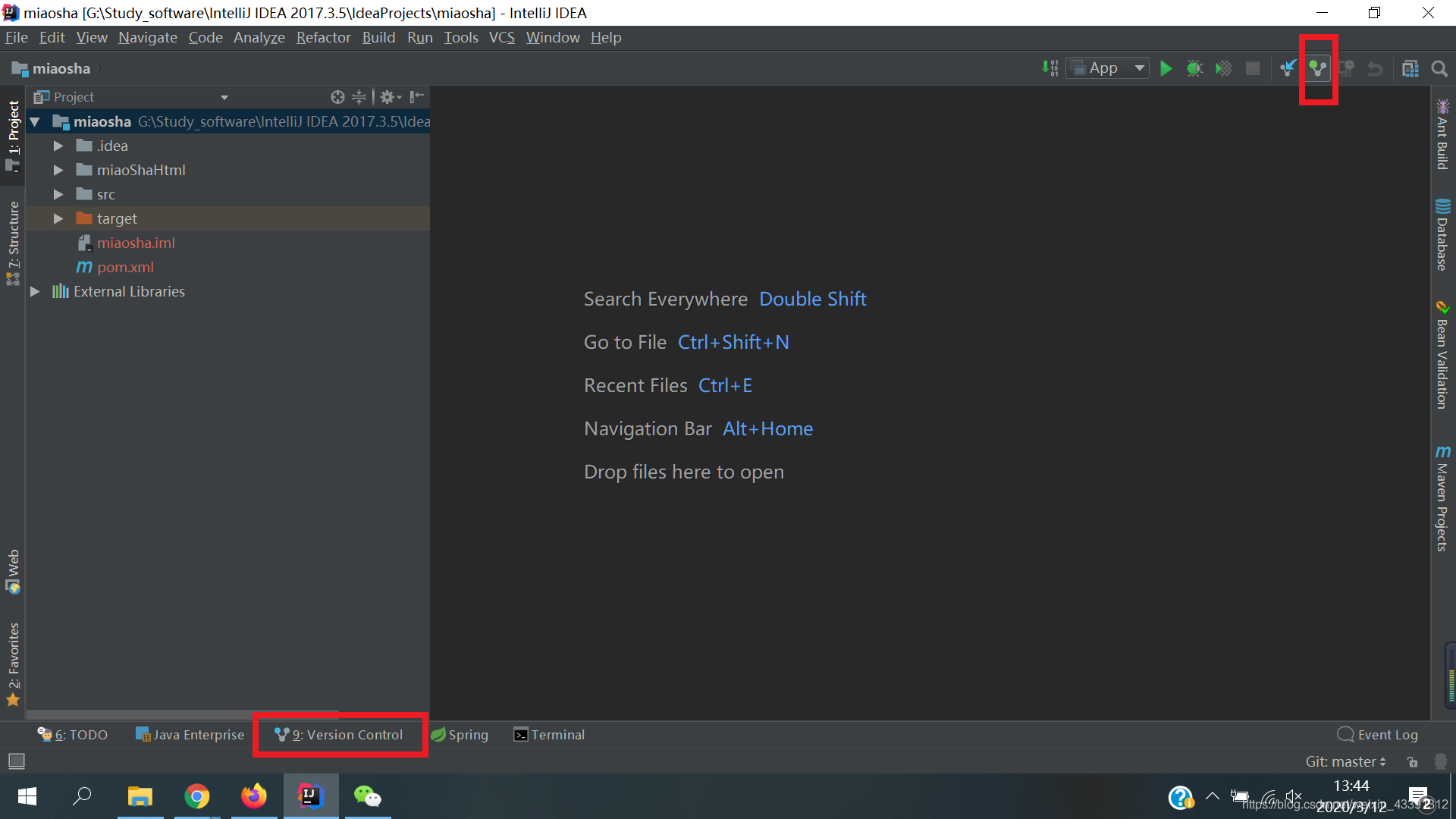Screen dimensions: 1456x819
Task: Expand the src folder
Action: tap(58, 194)
